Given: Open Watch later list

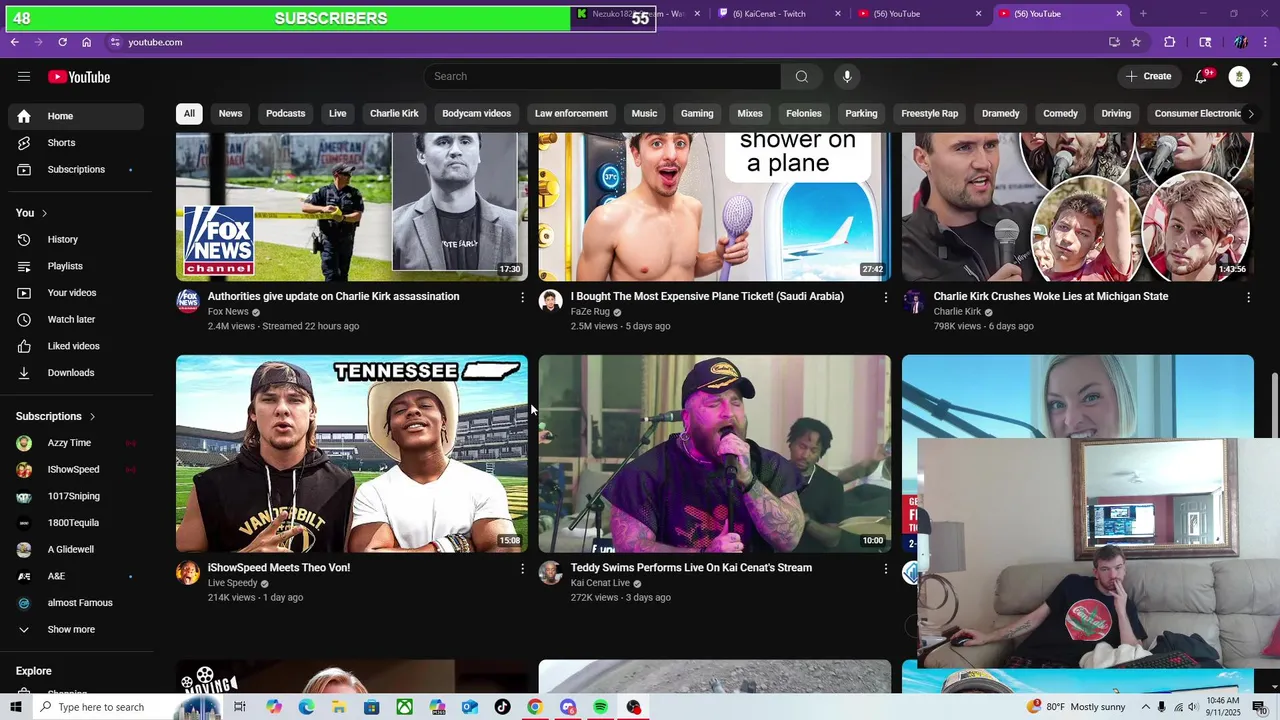Looking at the screenshot, I should pyautogui.click(x=76, y=320).
